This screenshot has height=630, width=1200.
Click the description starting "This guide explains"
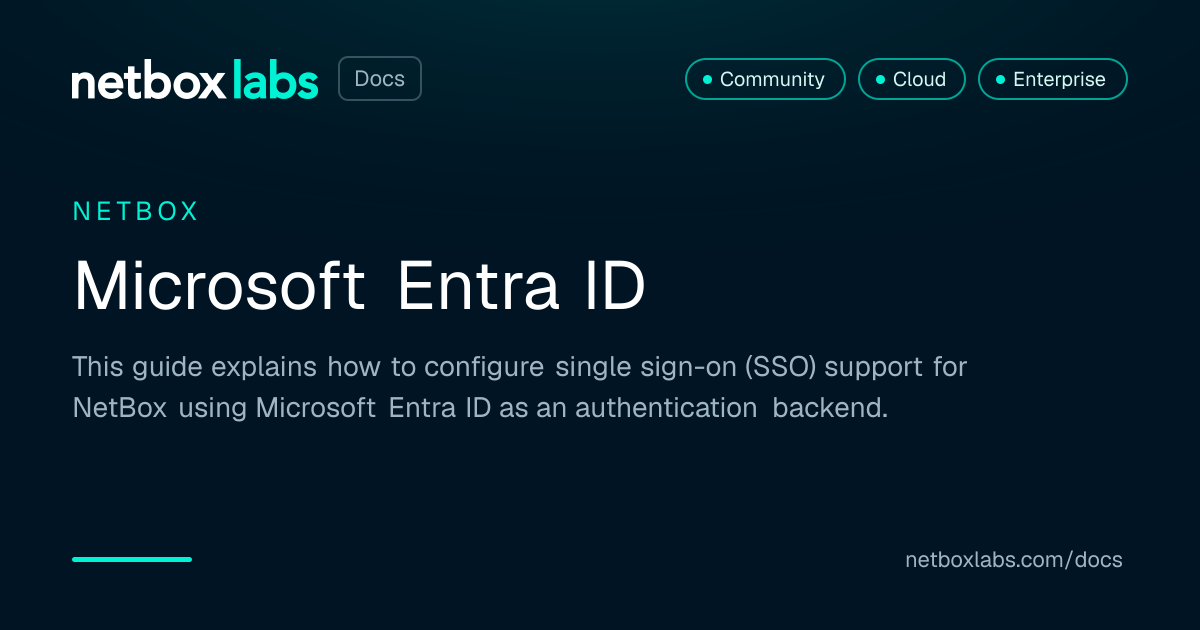[x=520, y=387]
